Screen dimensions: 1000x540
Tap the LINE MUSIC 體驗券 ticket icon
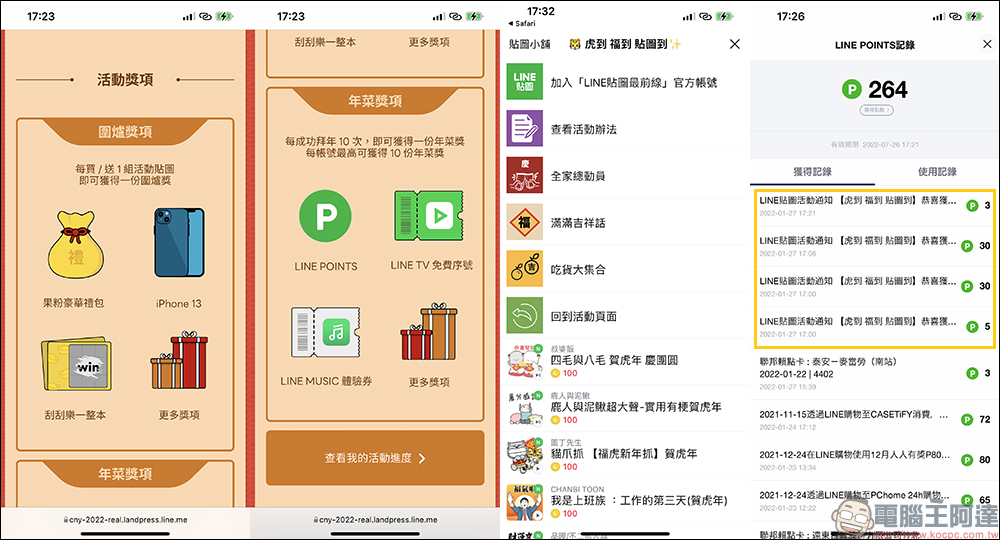(x=326, y=331)
